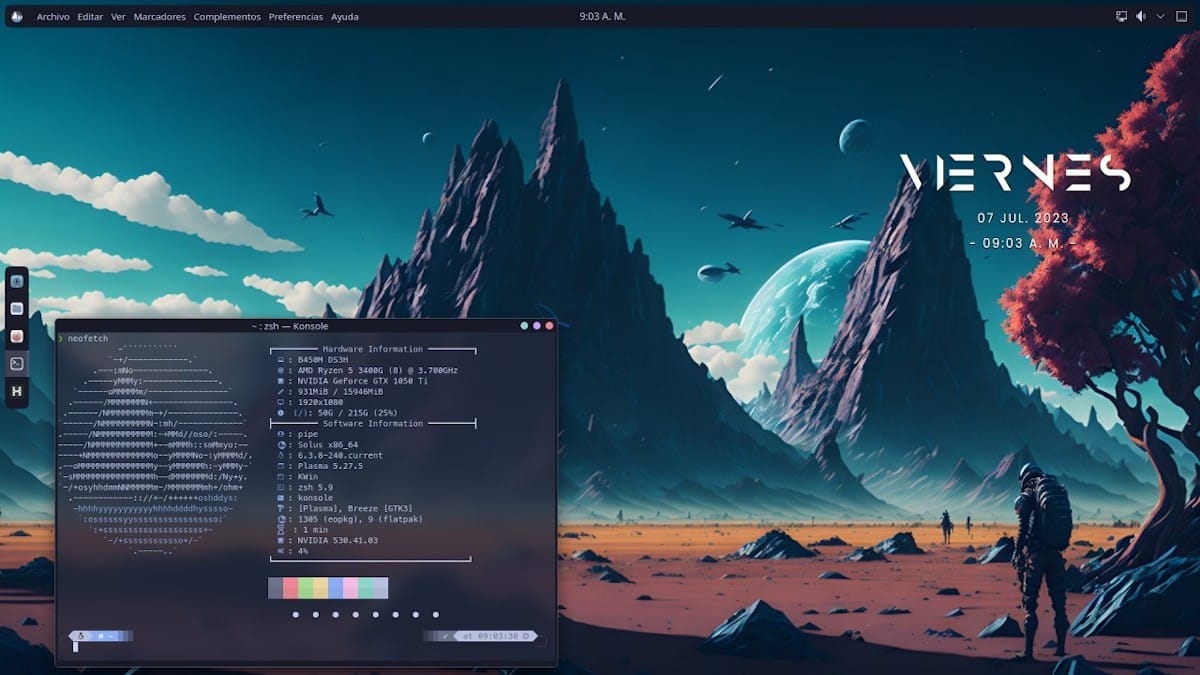Open the Ayuda menu
Viewport: 1200px width, 675px height.
[x=345, y=17]
